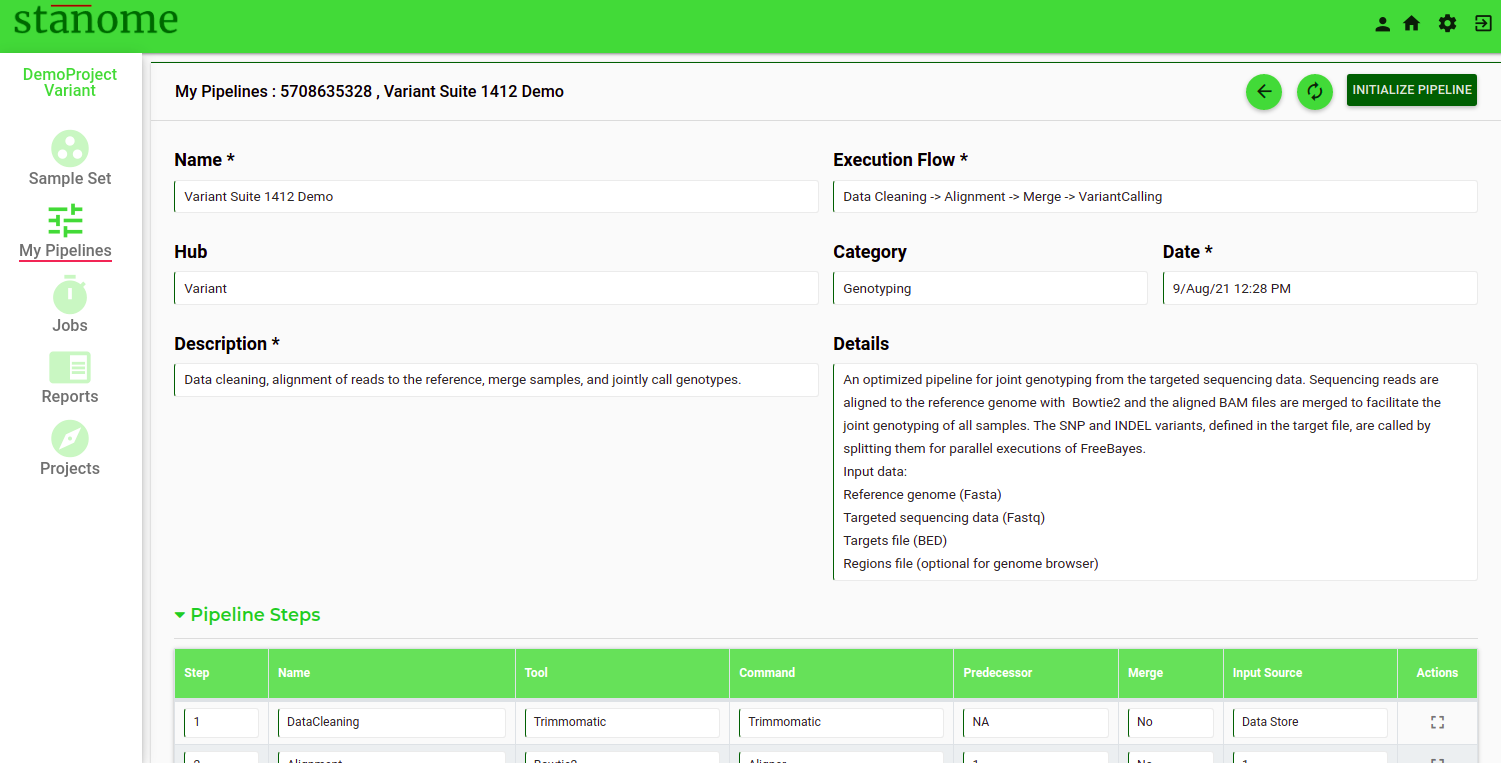Click the logout icon
The image size is (1501, 763).
click(1483, 24)
